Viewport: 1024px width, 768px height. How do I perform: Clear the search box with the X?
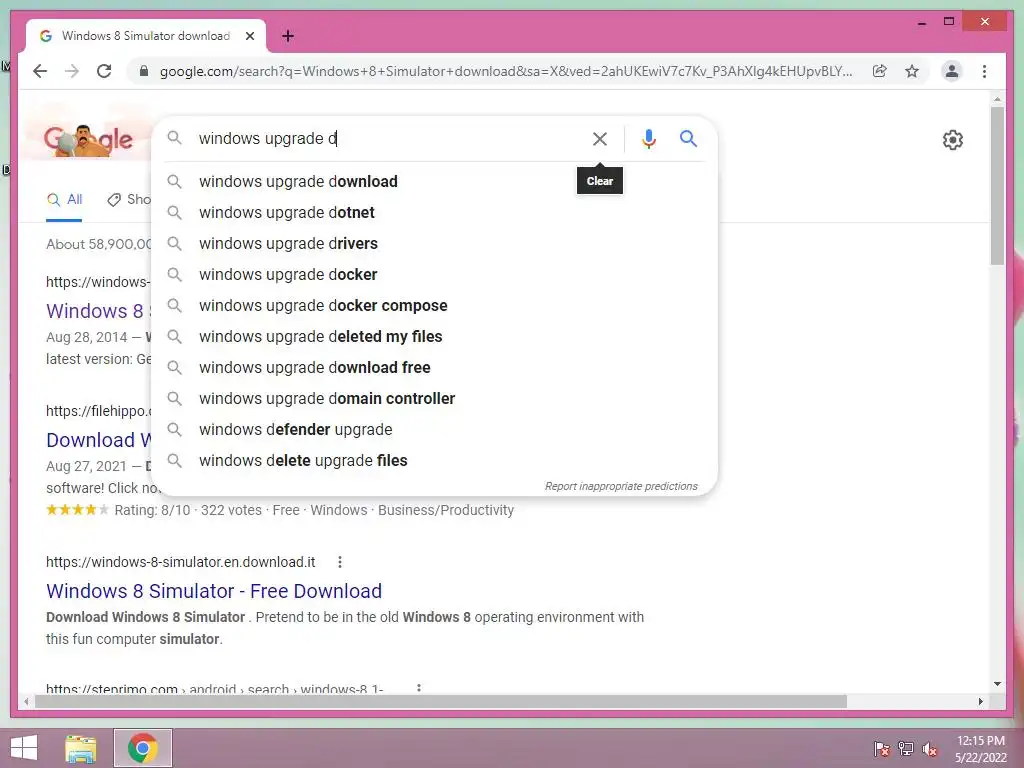click(600, 138)
